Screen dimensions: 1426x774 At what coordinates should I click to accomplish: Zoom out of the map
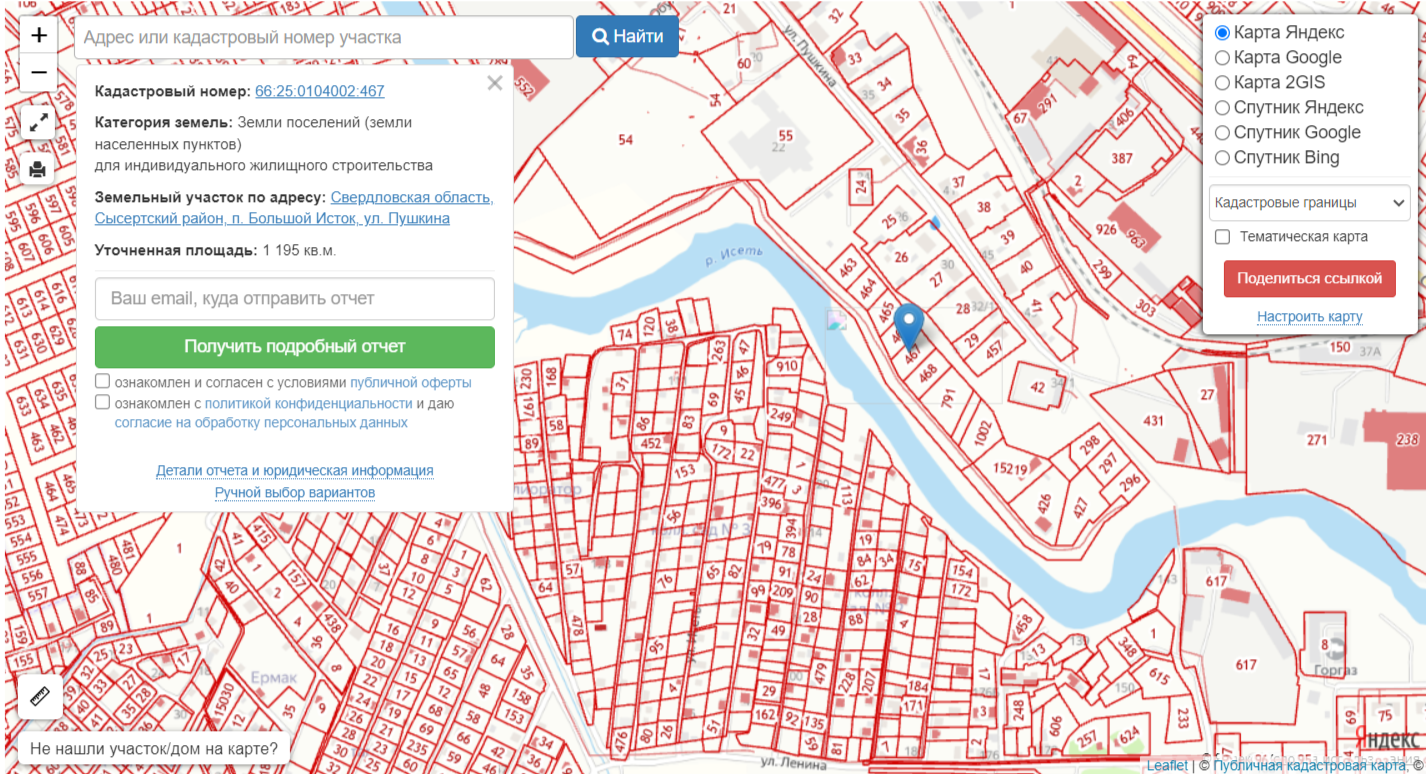click(39, 73)
